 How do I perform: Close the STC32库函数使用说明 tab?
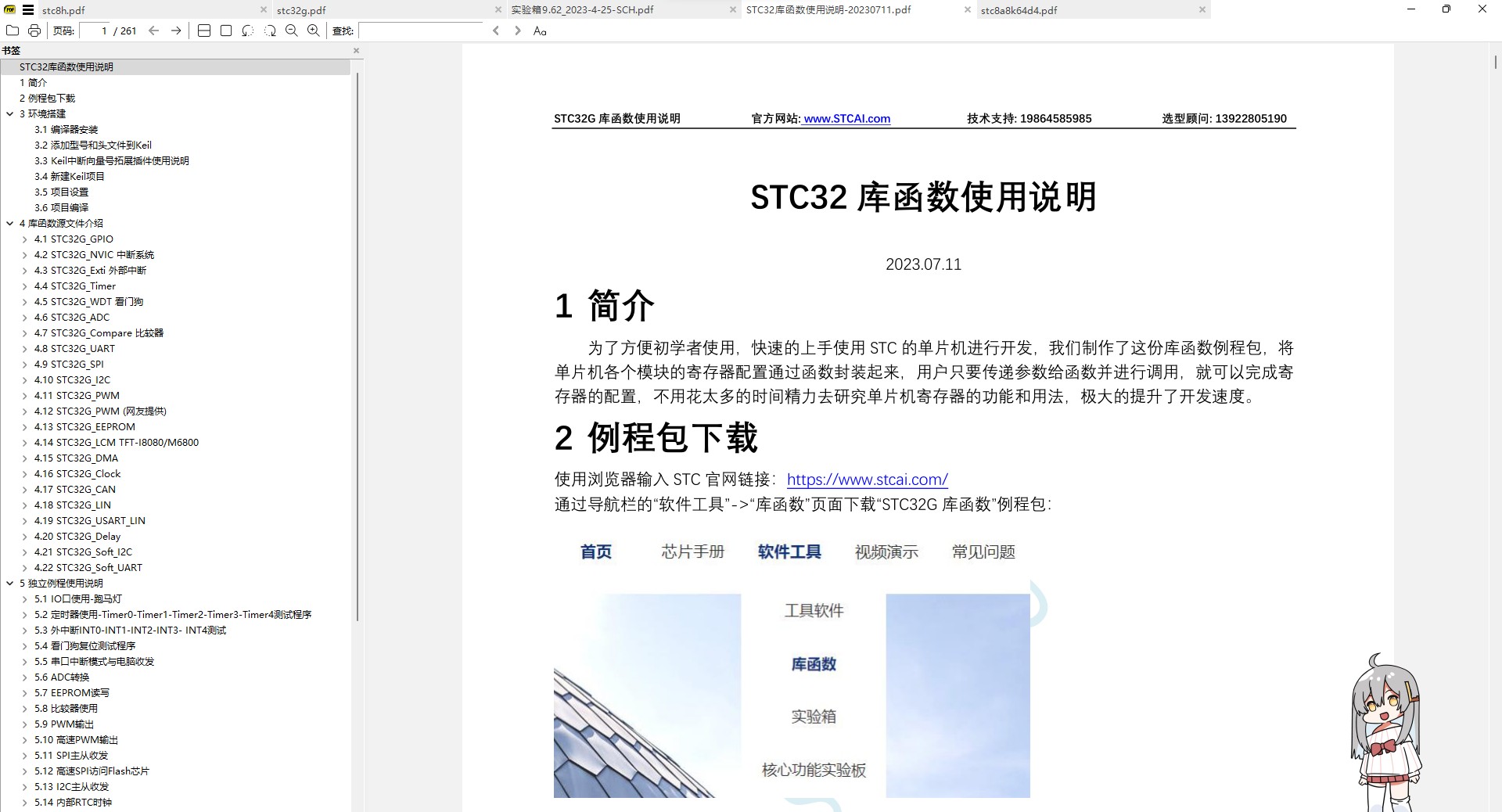[968, 10]
